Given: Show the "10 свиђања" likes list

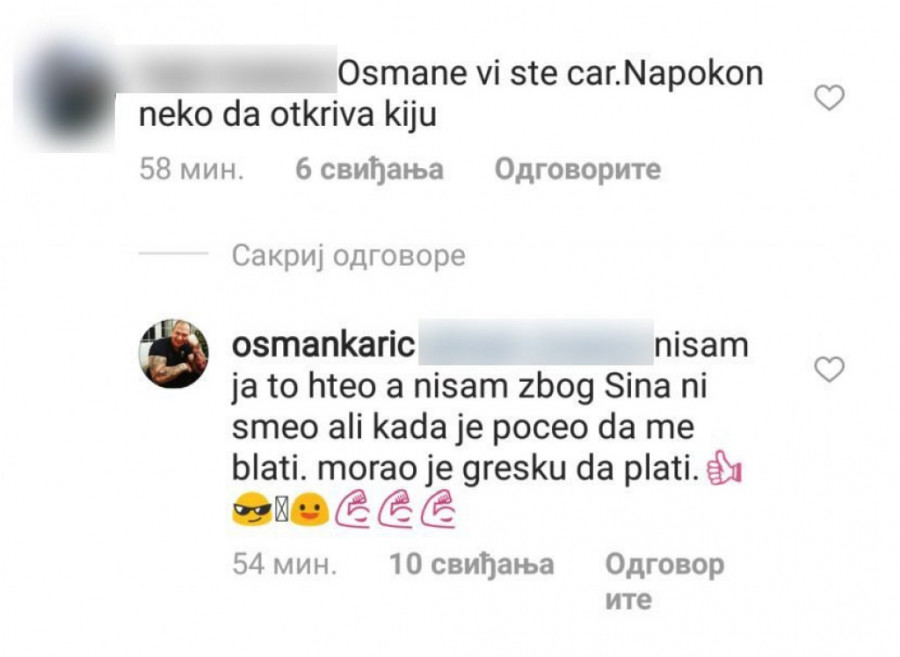Looking at the screenshot, I should click(x=471, y=564).
